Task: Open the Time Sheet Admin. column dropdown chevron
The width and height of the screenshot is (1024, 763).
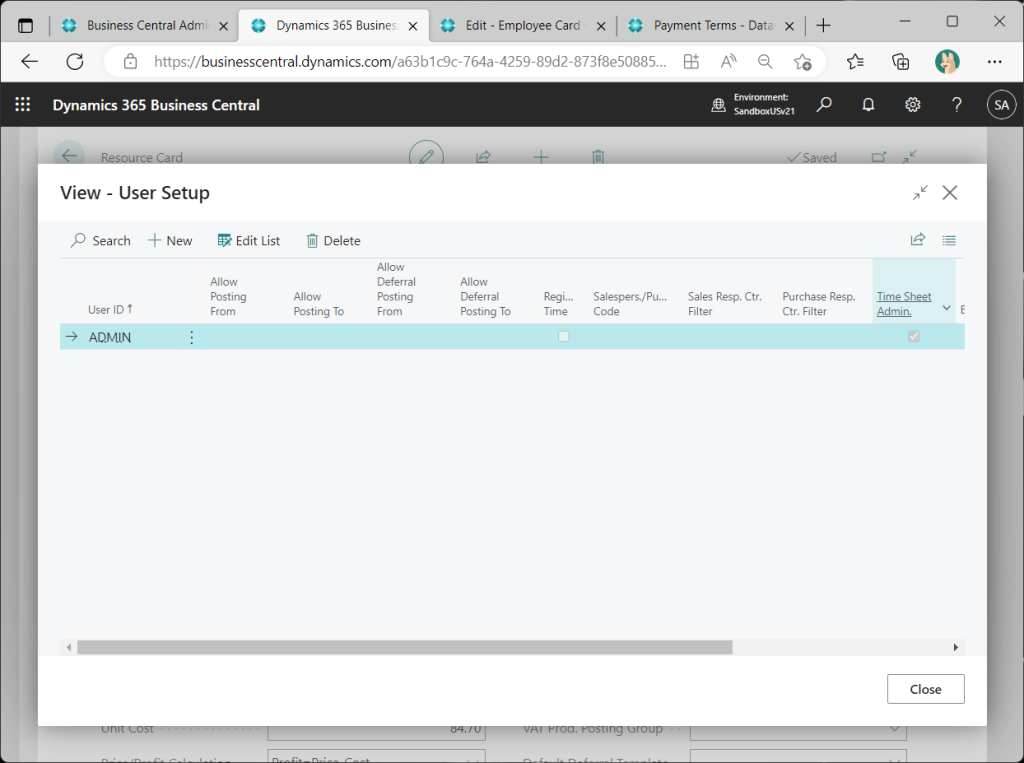Action: click(946, 308)
